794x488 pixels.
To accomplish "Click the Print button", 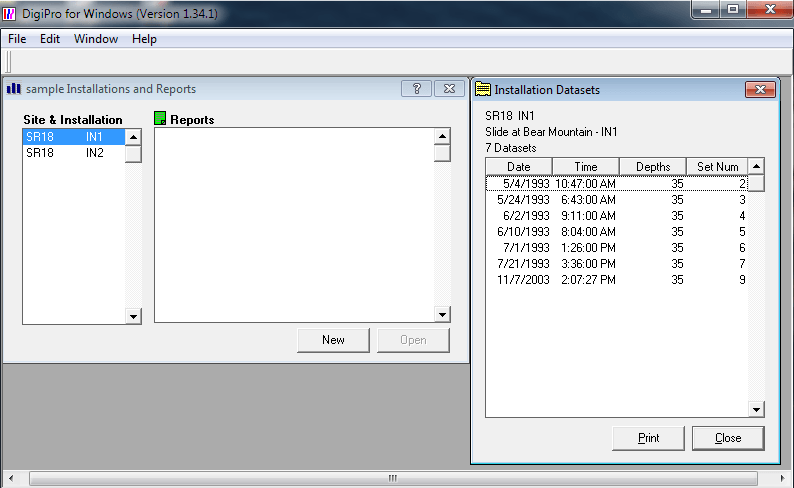I will [x=648, y=438].
